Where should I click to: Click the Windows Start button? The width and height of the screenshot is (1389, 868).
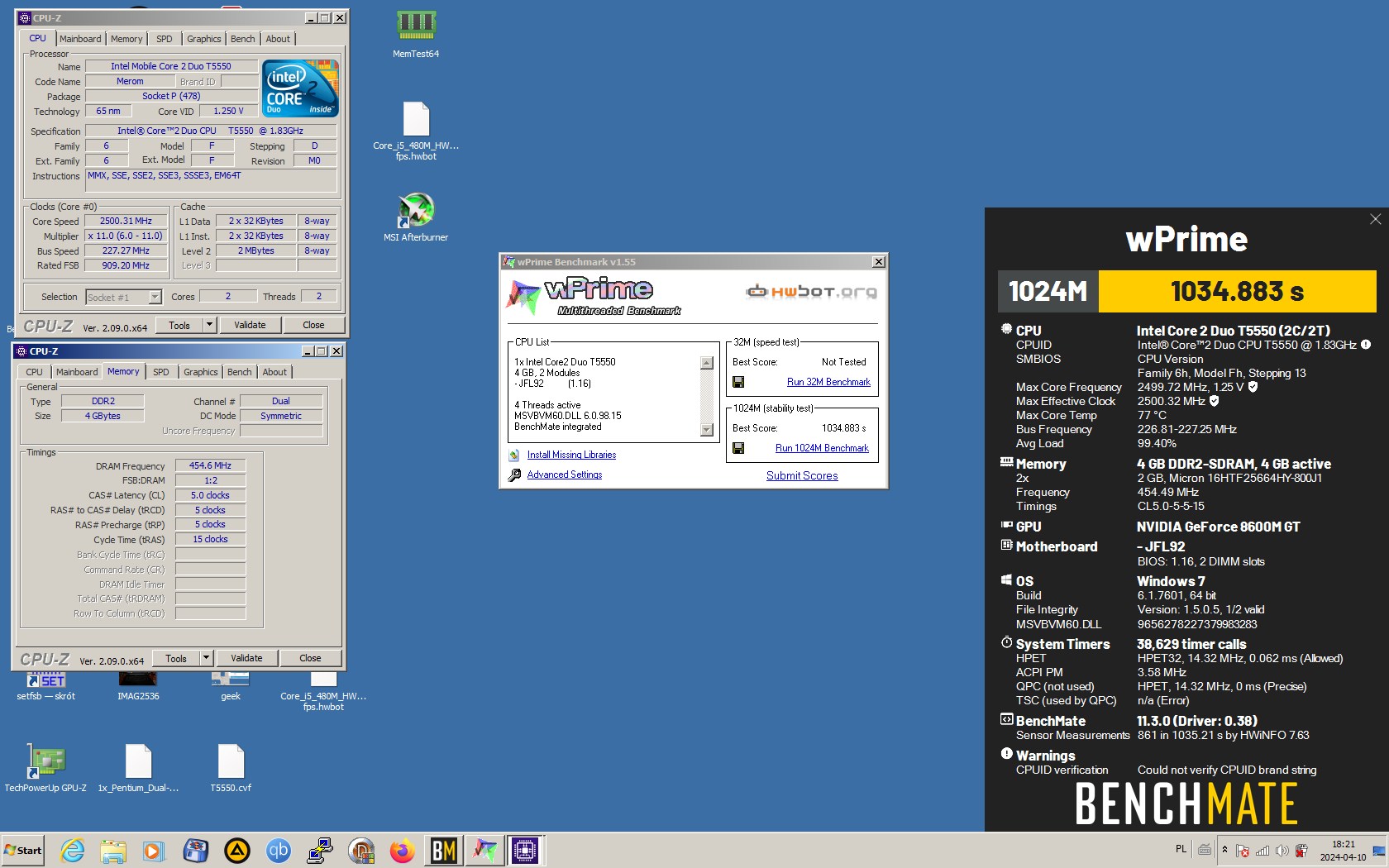[x=23, y=850]
